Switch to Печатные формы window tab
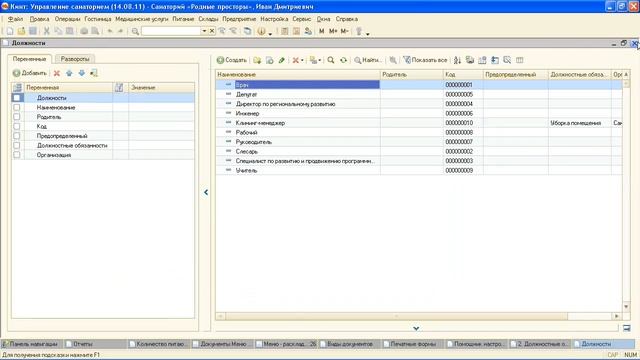 pyautogui.click(x=412, y=344)
